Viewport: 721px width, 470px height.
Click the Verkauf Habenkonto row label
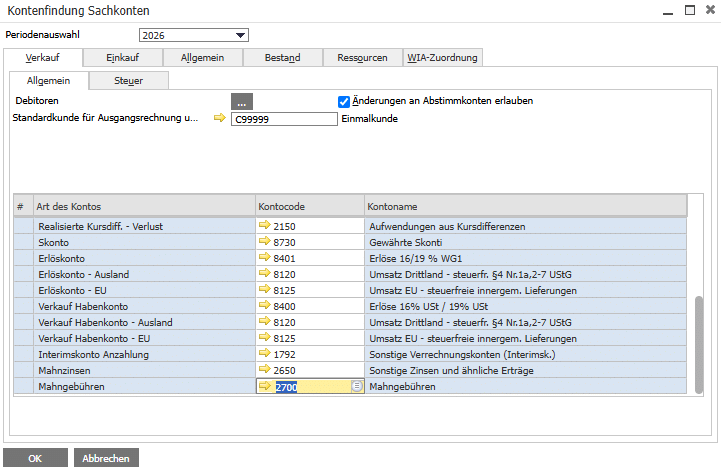pos(83,306)
